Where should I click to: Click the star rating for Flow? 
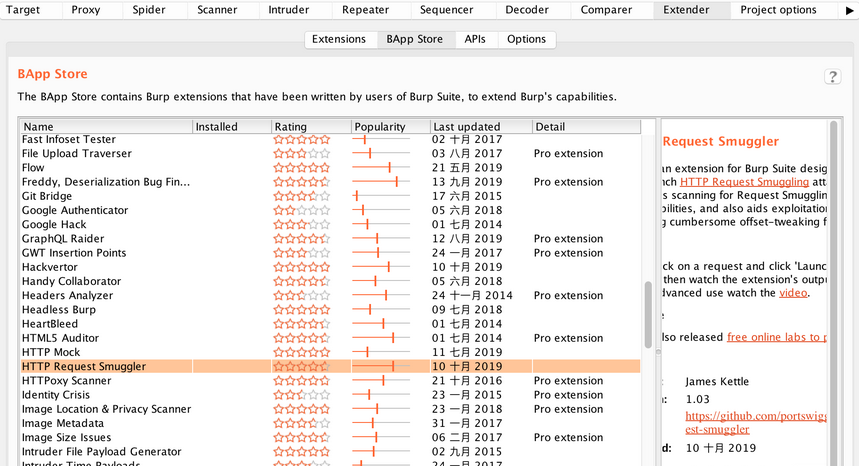click(x=301, y=168)
